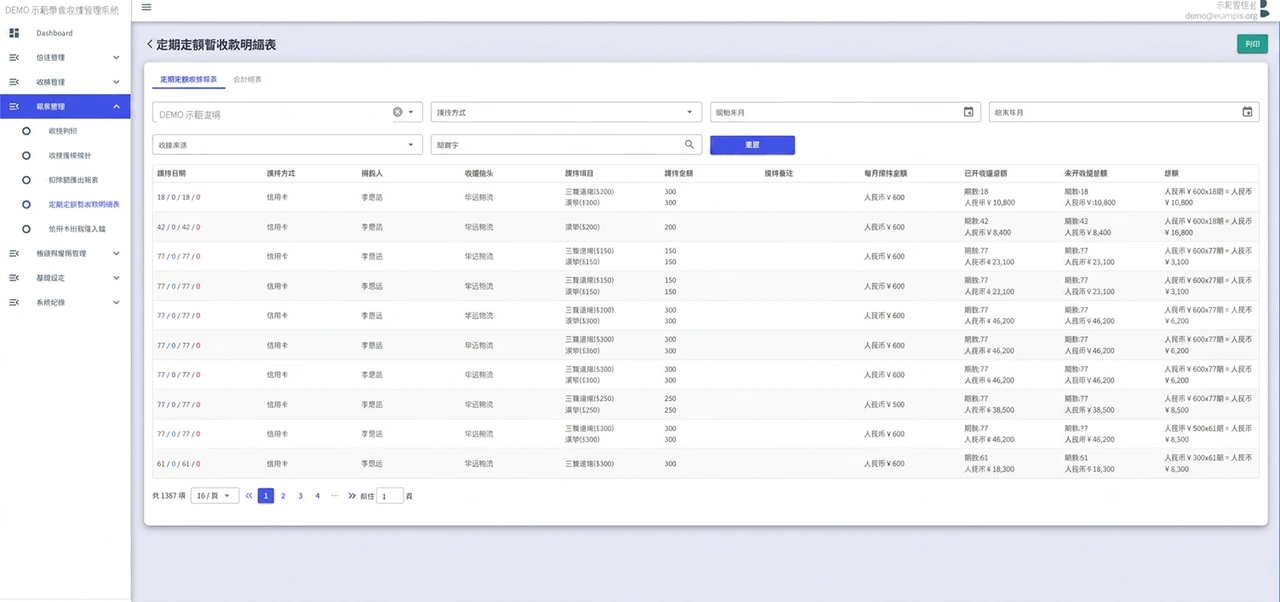This screenshot has width=1280, height=602.
Task: Click the 共 1367 項 total count text
Action: click(169, 495)
